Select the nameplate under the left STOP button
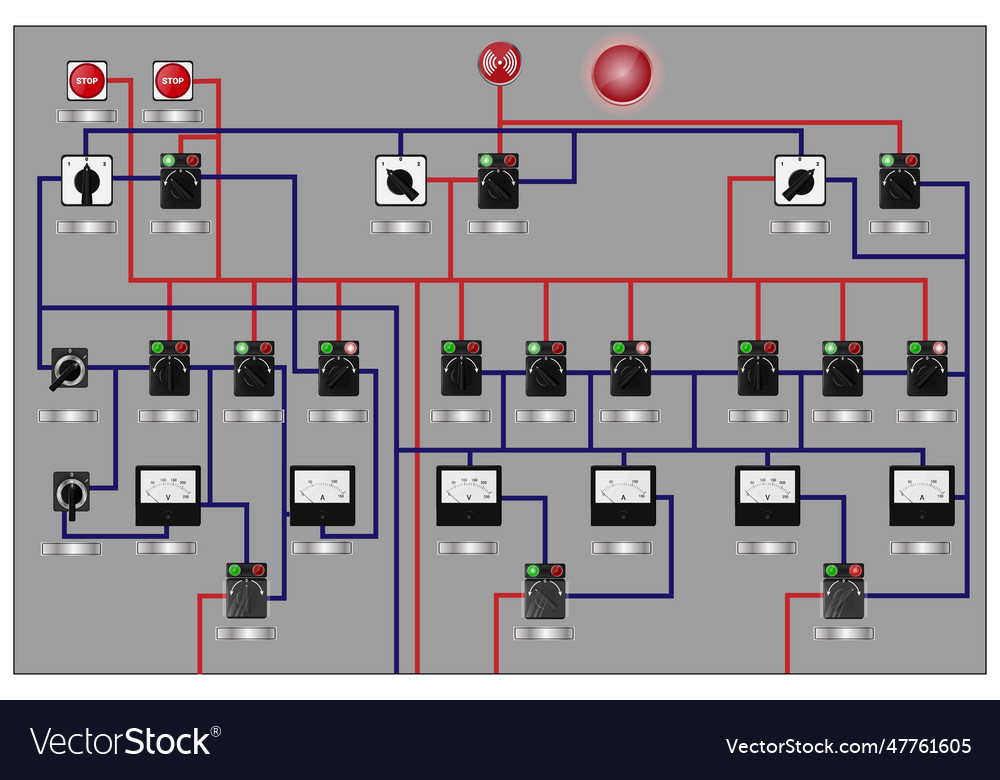 click(87, 115)
